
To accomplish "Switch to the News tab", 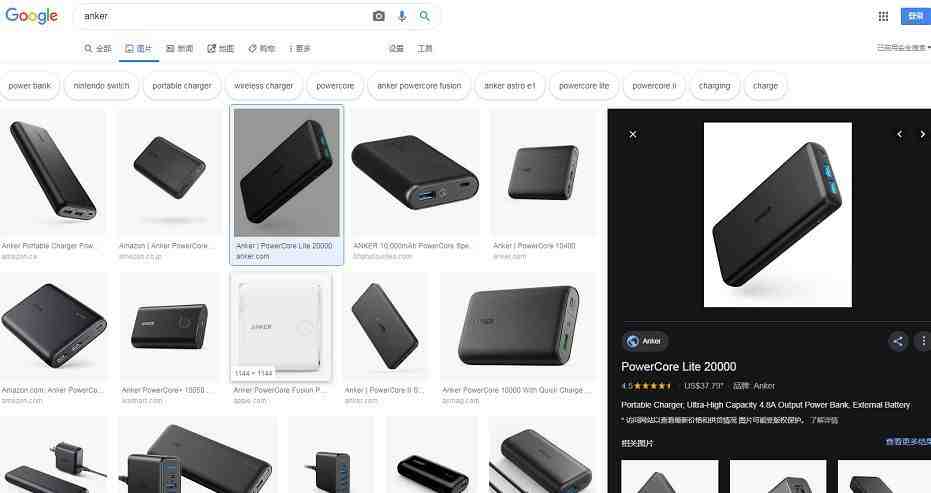I will point(179,49).
